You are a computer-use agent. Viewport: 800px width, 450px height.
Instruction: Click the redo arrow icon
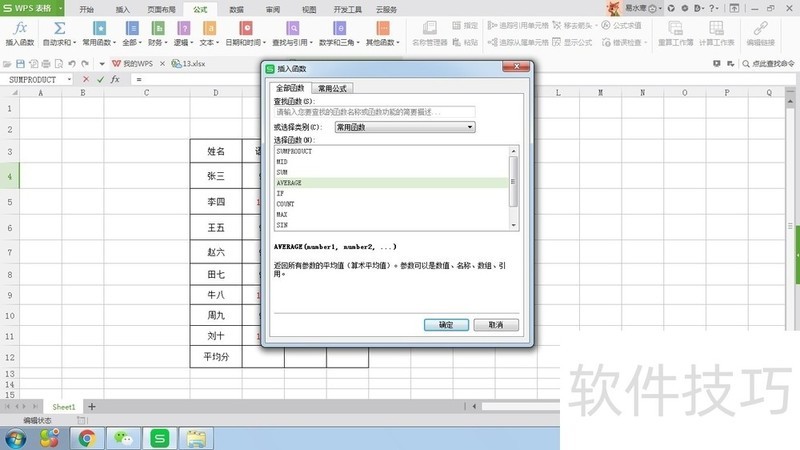click(85, 64)
